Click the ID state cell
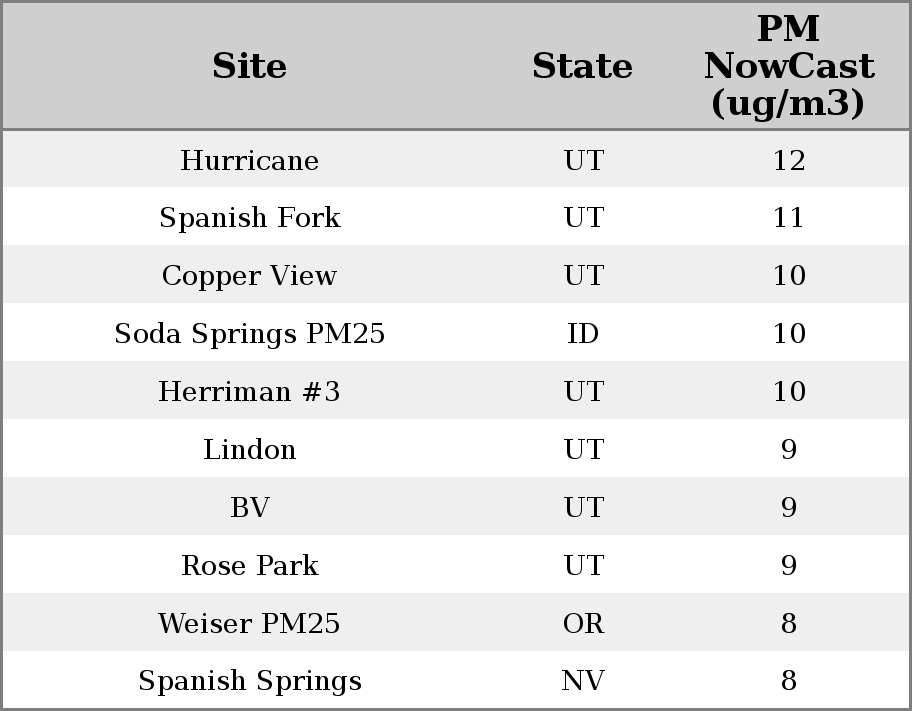Screen dimensions: 912x711 point(583,334)
